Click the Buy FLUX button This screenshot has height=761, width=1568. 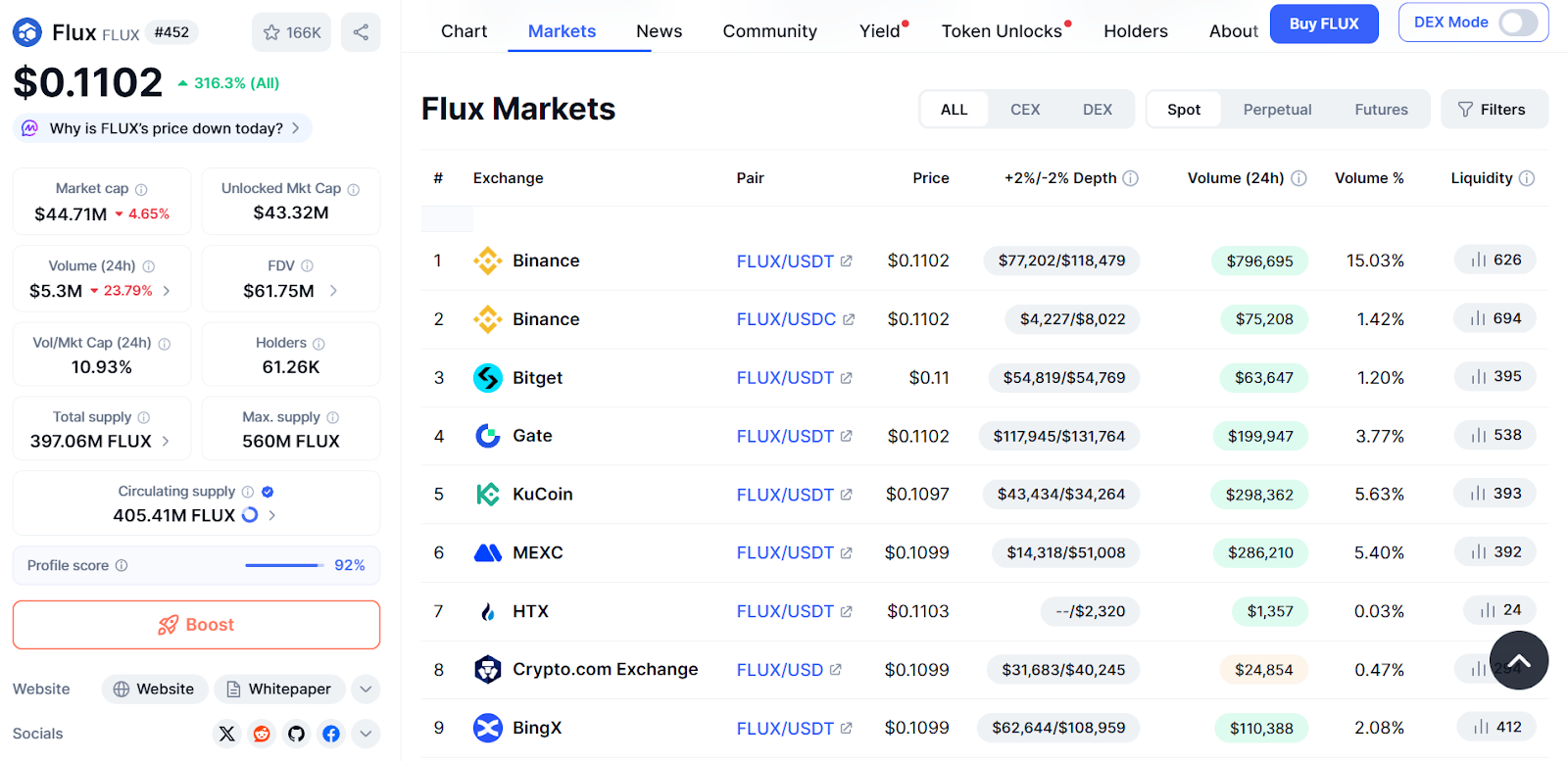[x=1323, y=24]
